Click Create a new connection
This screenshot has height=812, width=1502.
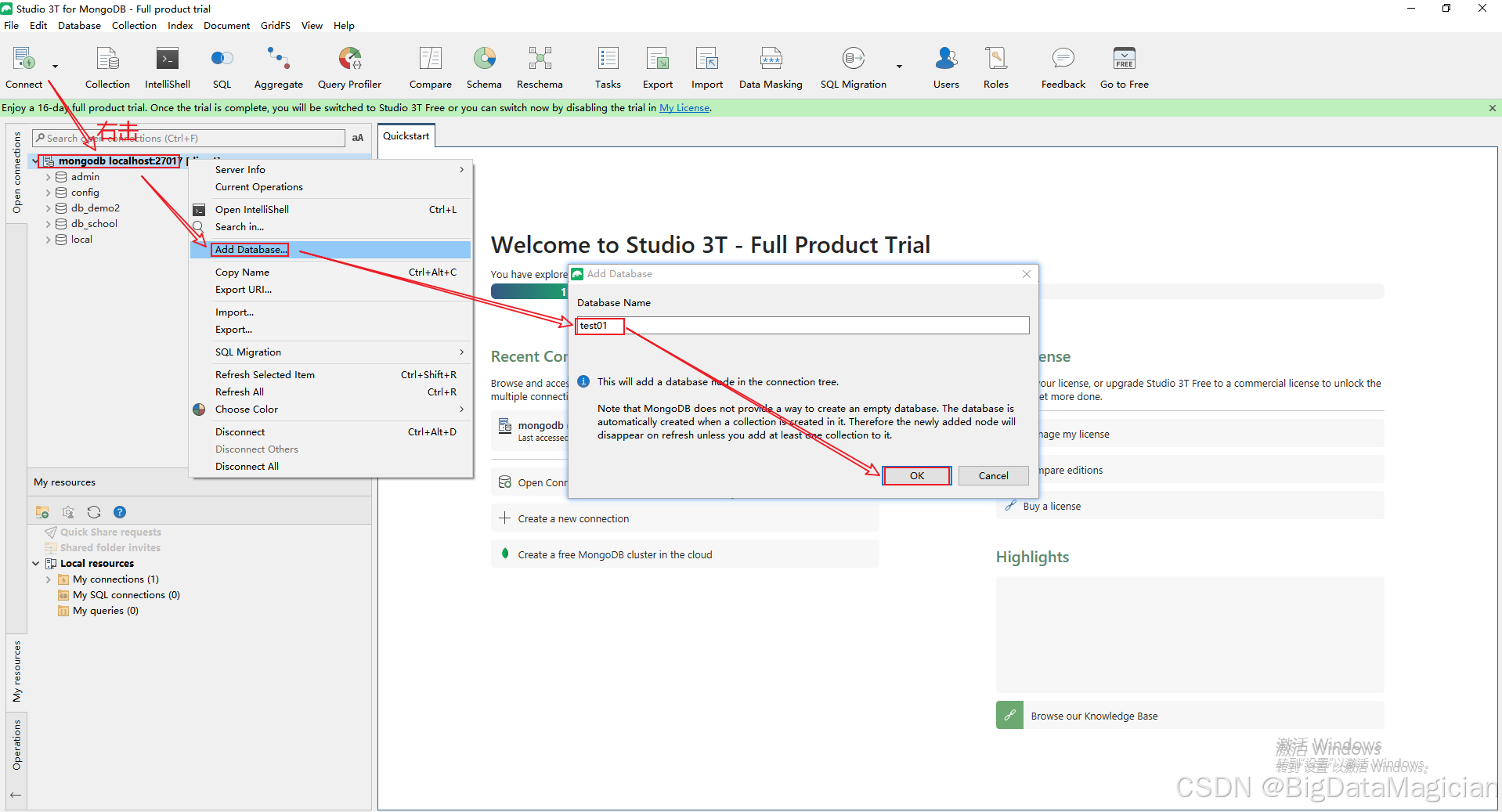pyautogui.click(x=685, y=518)
